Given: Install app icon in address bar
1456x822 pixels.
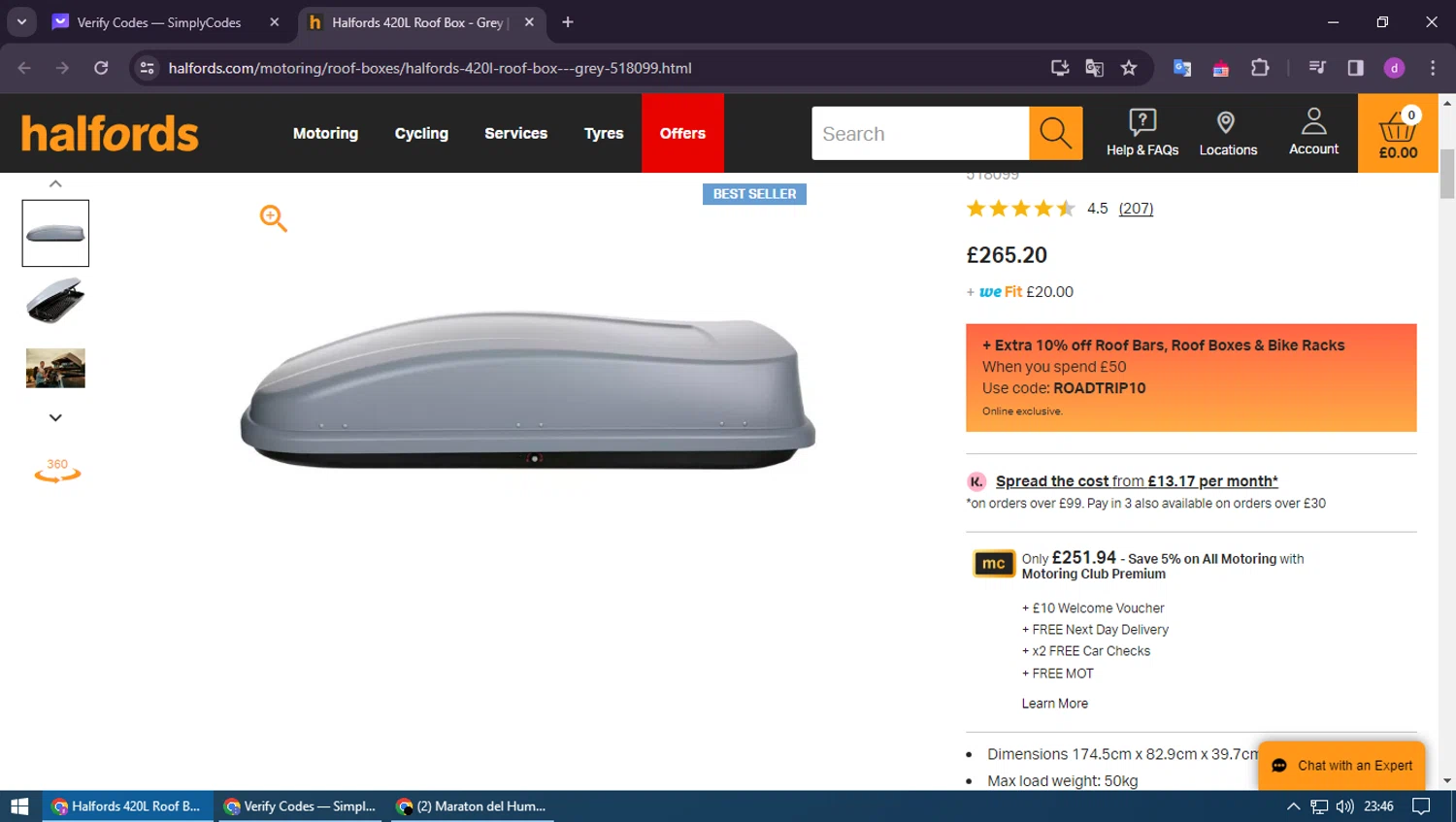Looking at the screenshot, I should click(1060, 68).
